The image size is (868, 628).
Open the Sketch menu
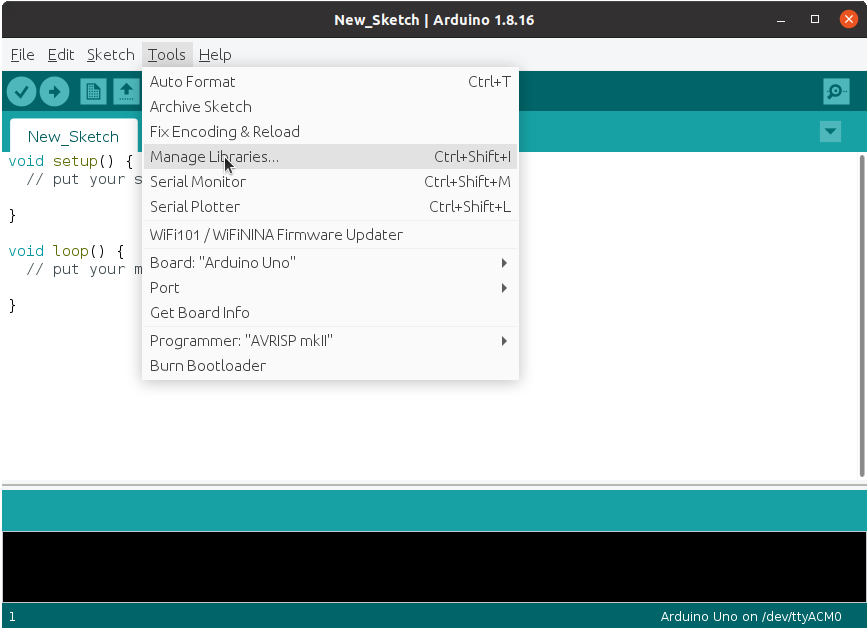(111, 55)
